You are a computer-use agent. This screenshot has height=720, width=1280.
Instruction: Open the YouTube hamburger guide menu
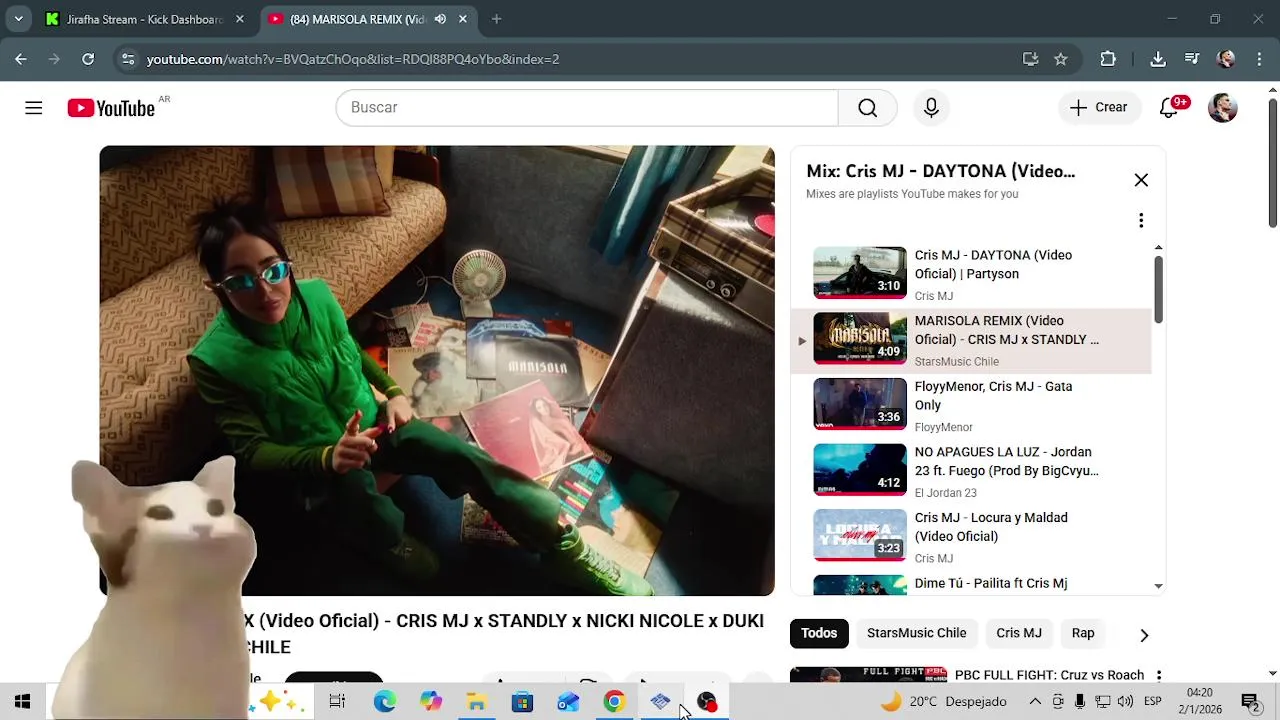tap(34, 108)
